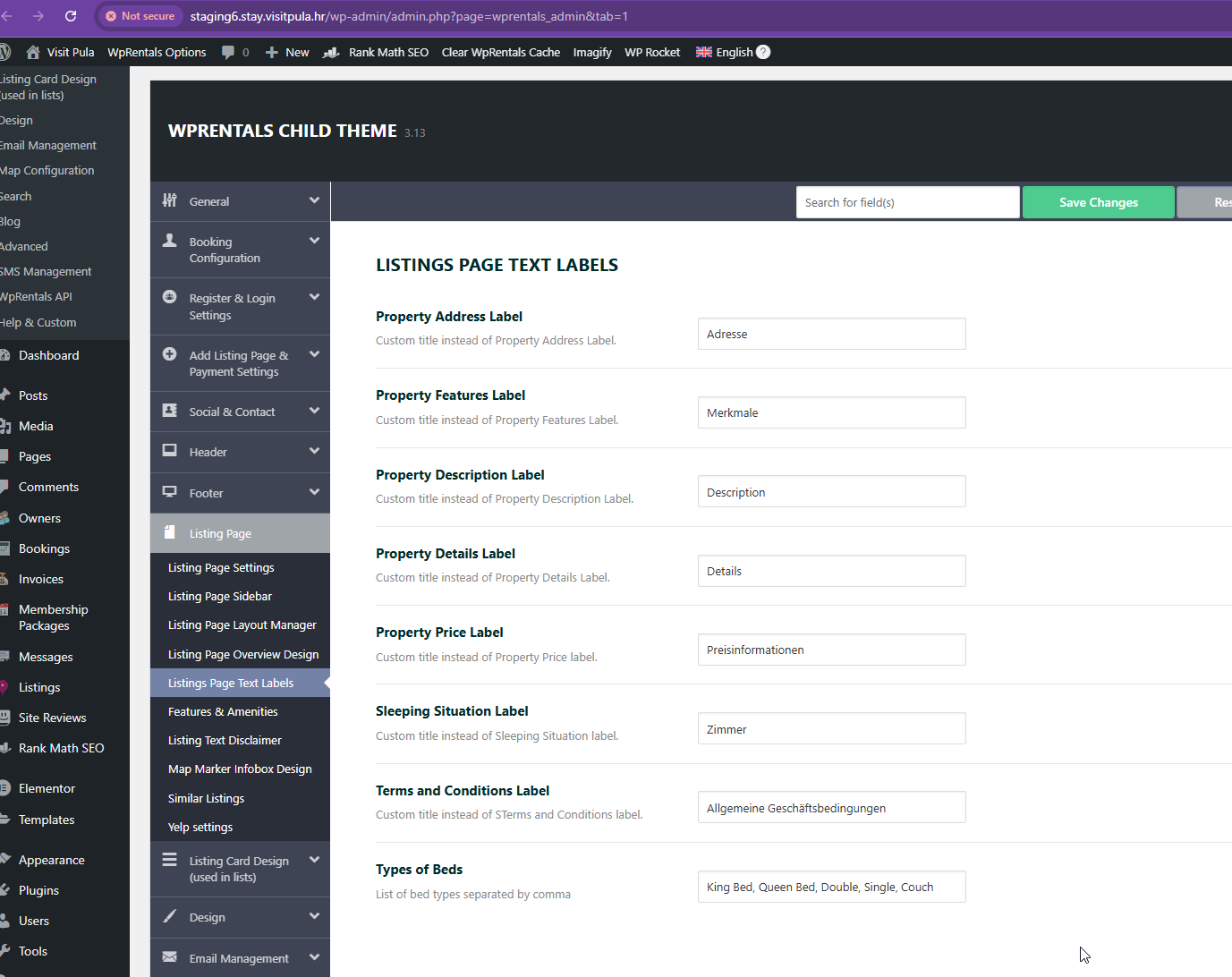The height and width of the screenshot is (977, 1232).
Task: Click the Footer monitor icon
Action: coord(169,491)
